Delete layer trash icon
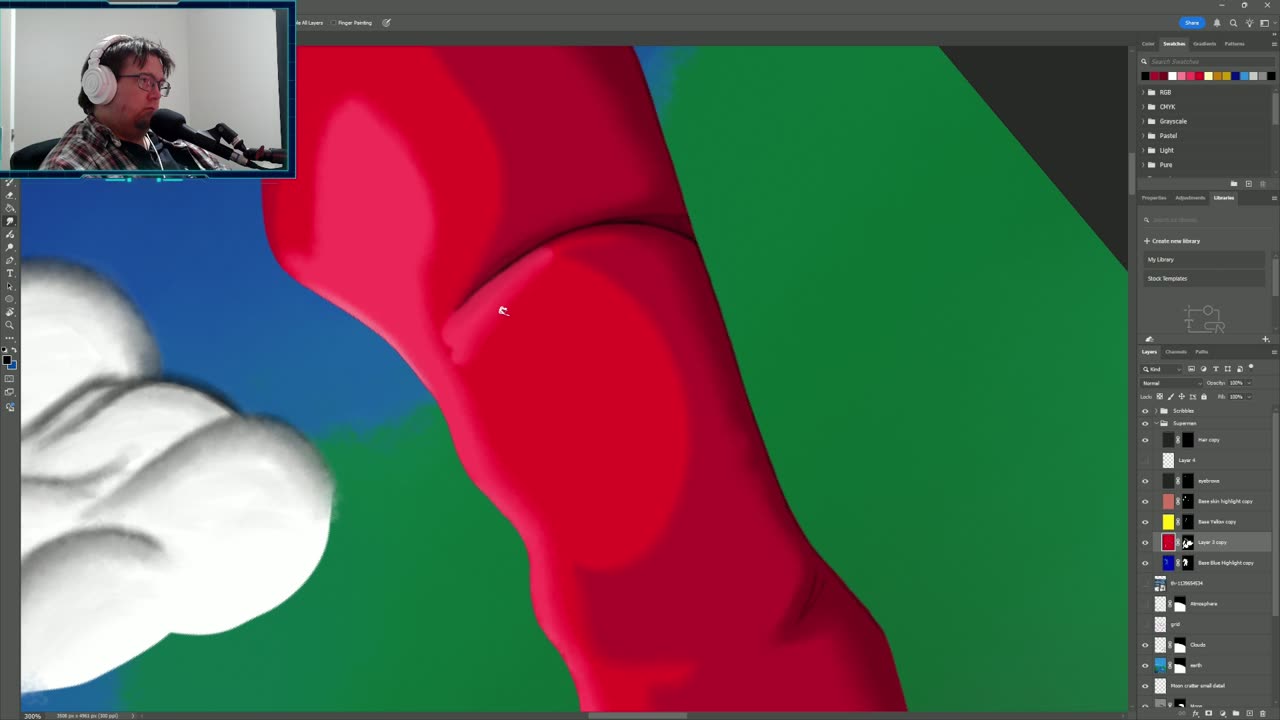 (x=1262, y=713)
